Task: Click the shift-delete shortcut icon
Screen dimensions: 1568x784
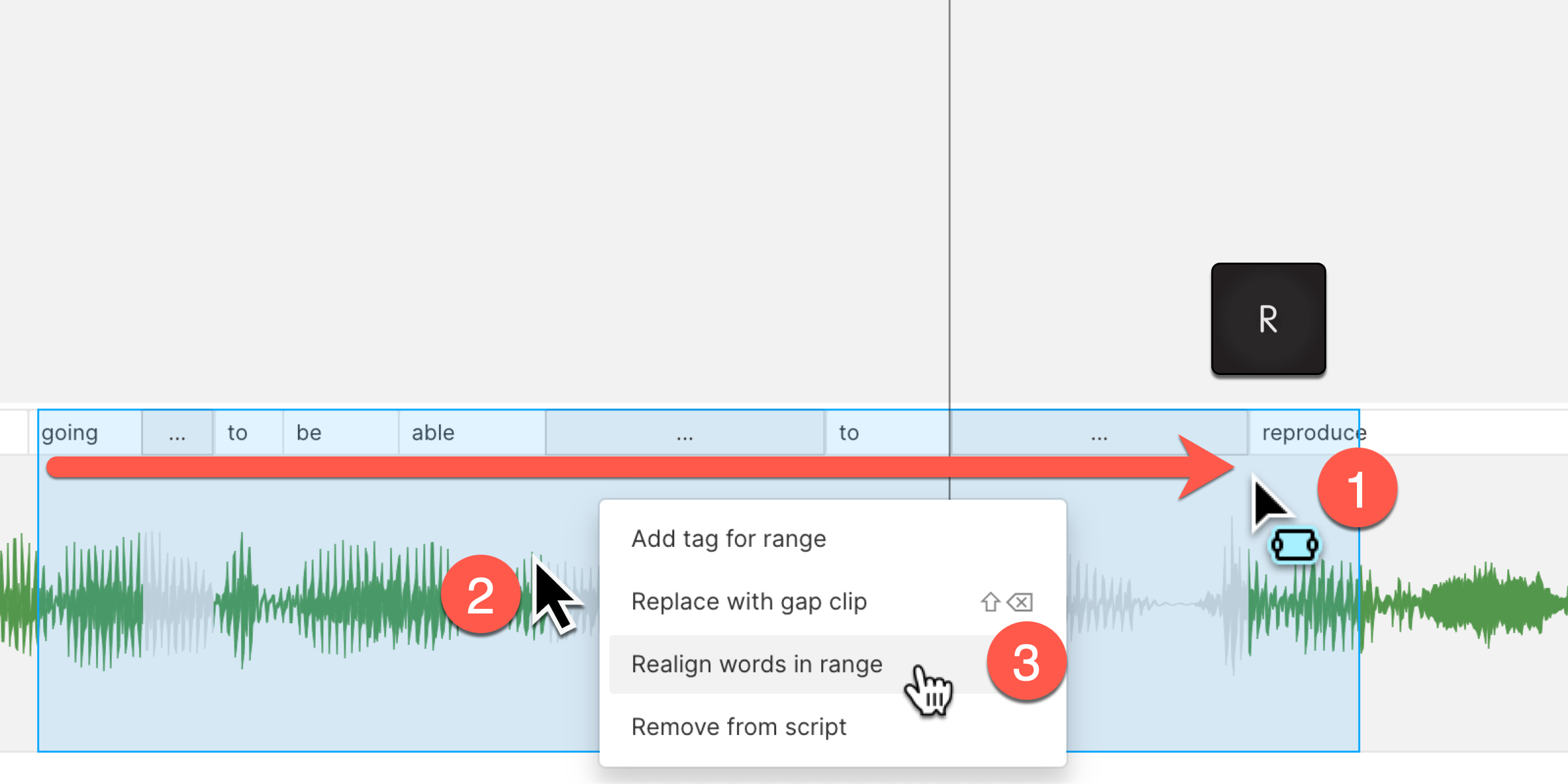Action: coord(1006,602)
